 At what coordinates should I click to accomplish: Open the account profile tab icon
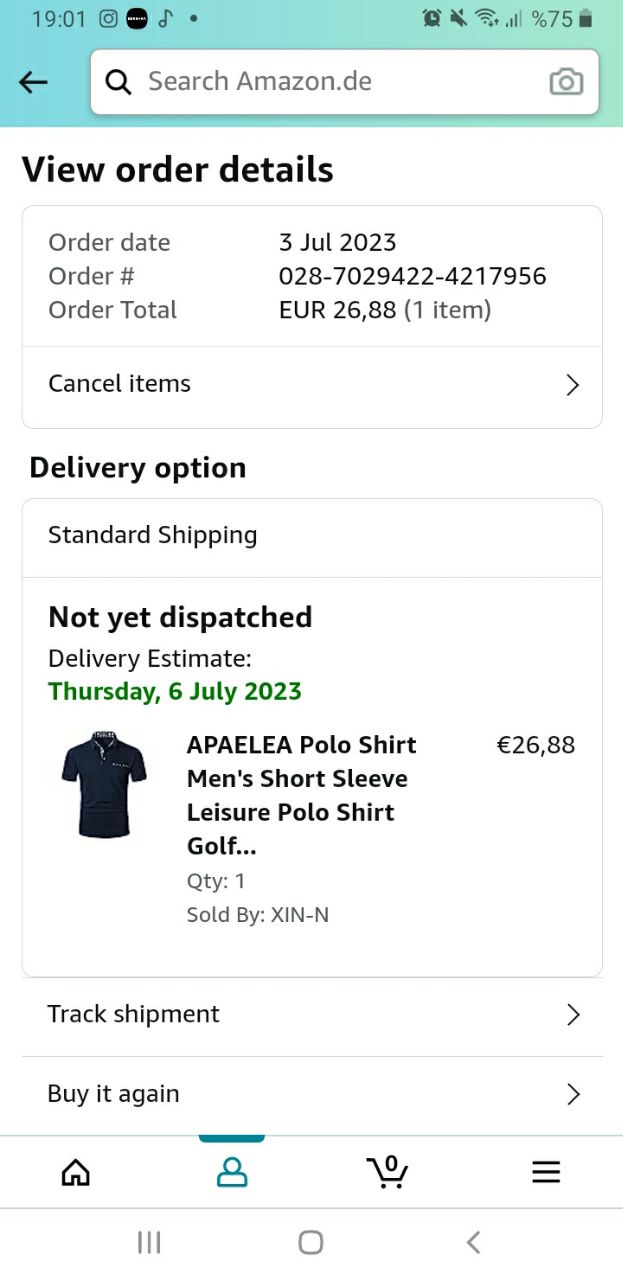point(232,1172)
